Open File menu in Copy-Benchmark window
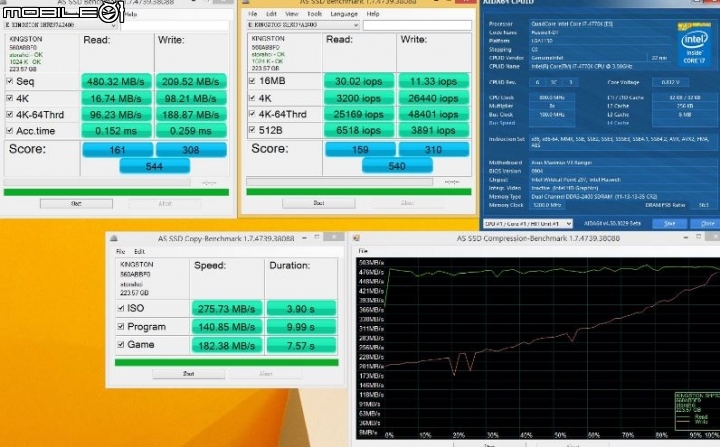Image resolution: width=720 pixels, height=447 pixels. tap(120, 251)
